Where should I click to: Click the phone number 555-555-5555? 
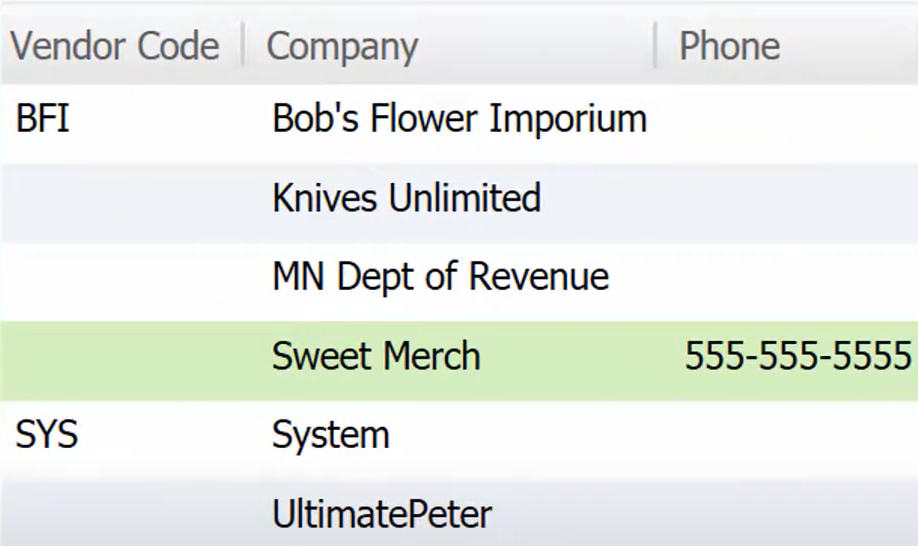799,356
